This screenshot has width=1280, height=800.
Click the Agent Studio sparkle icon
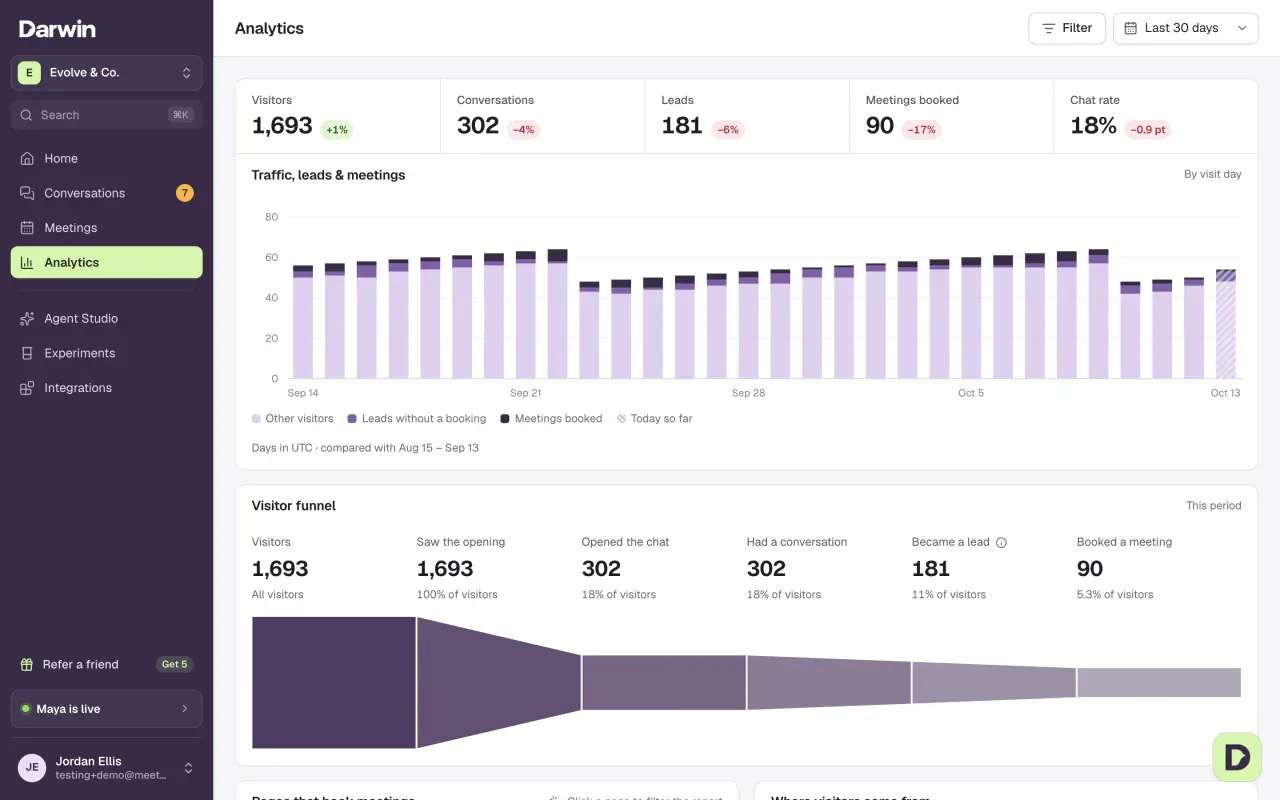[27, 318]
